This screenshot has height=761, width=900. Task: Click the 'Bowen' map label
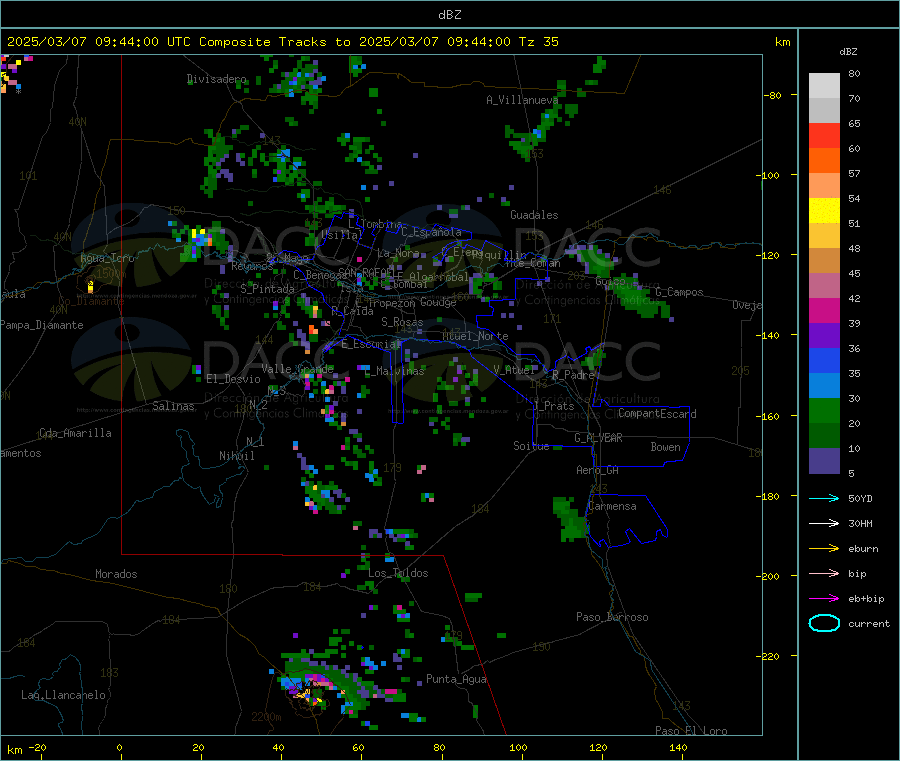pos(665,446)
